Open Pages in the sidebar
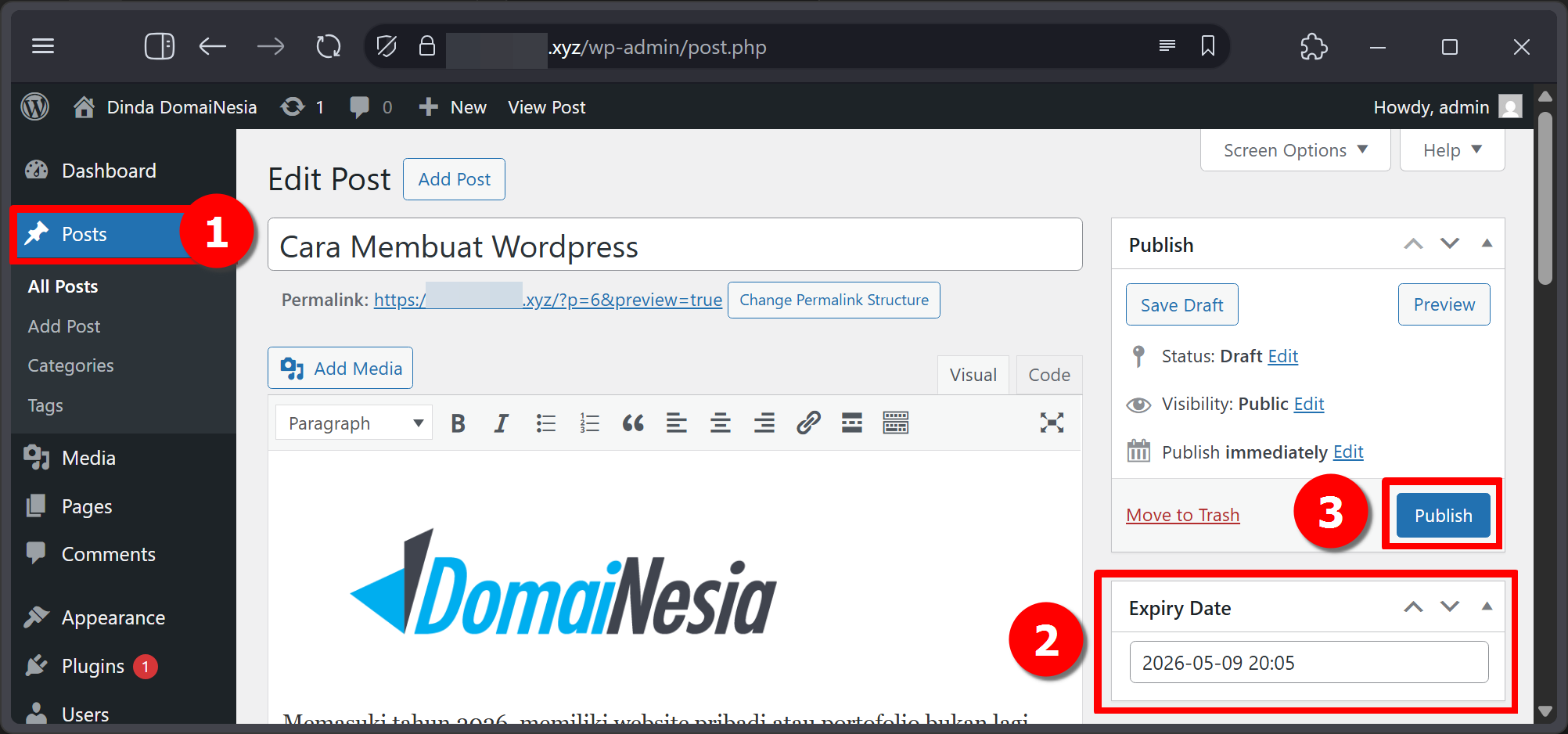This screenshot has width=1568, height=734. (x=87, y=506)
